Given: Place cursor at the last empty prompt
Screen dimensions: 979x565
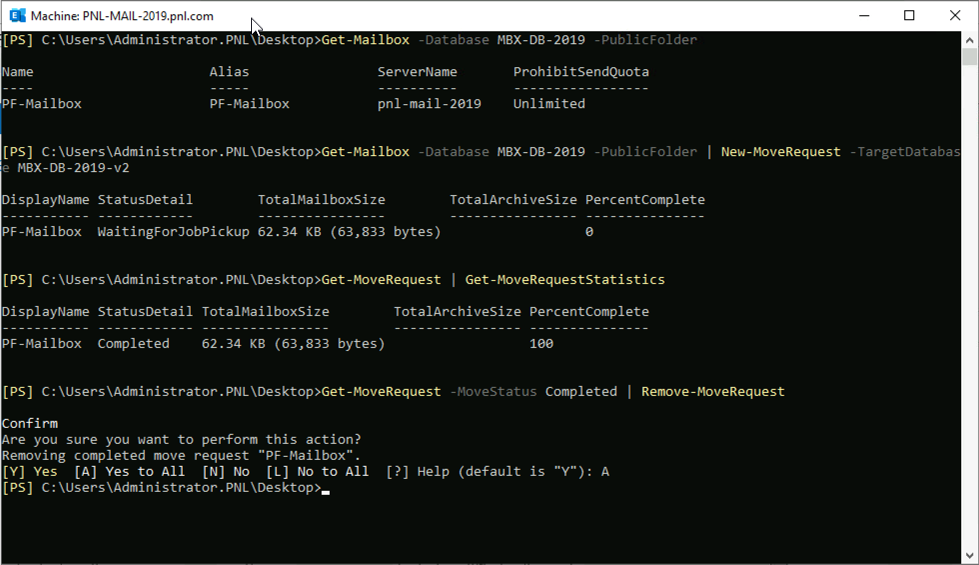Looking at the screenshot, I should (326, 488).
